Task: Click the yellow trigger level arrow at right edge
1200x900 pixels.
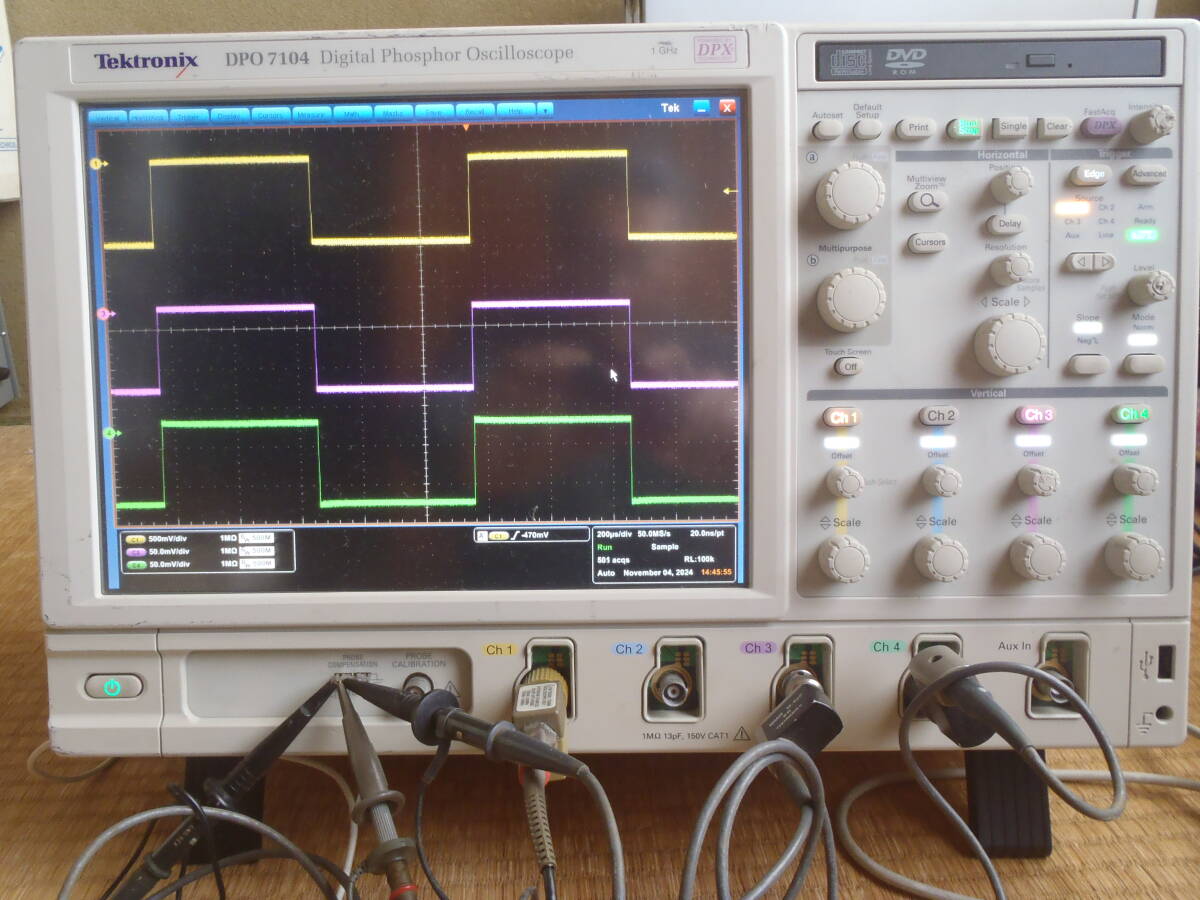Action: (730, 190)
